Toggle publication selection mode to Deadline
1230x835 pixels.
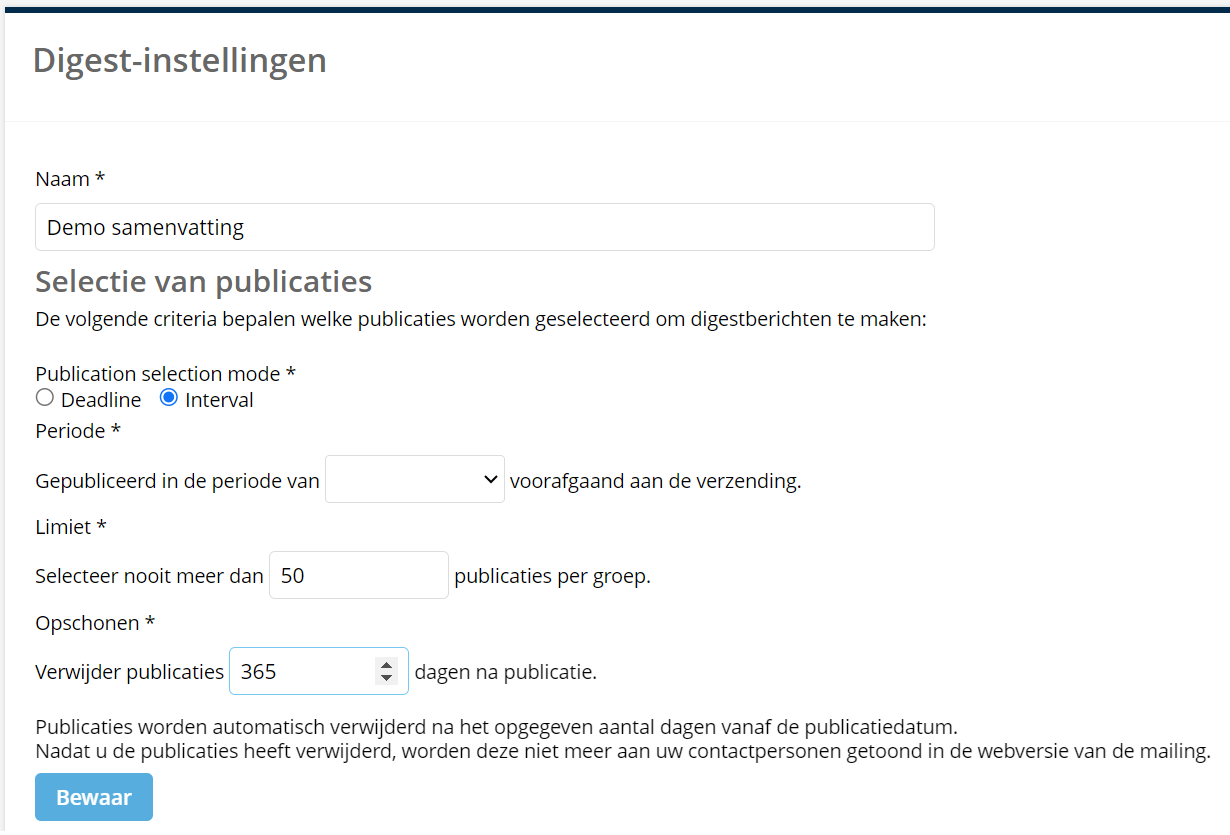coord(44,398)
